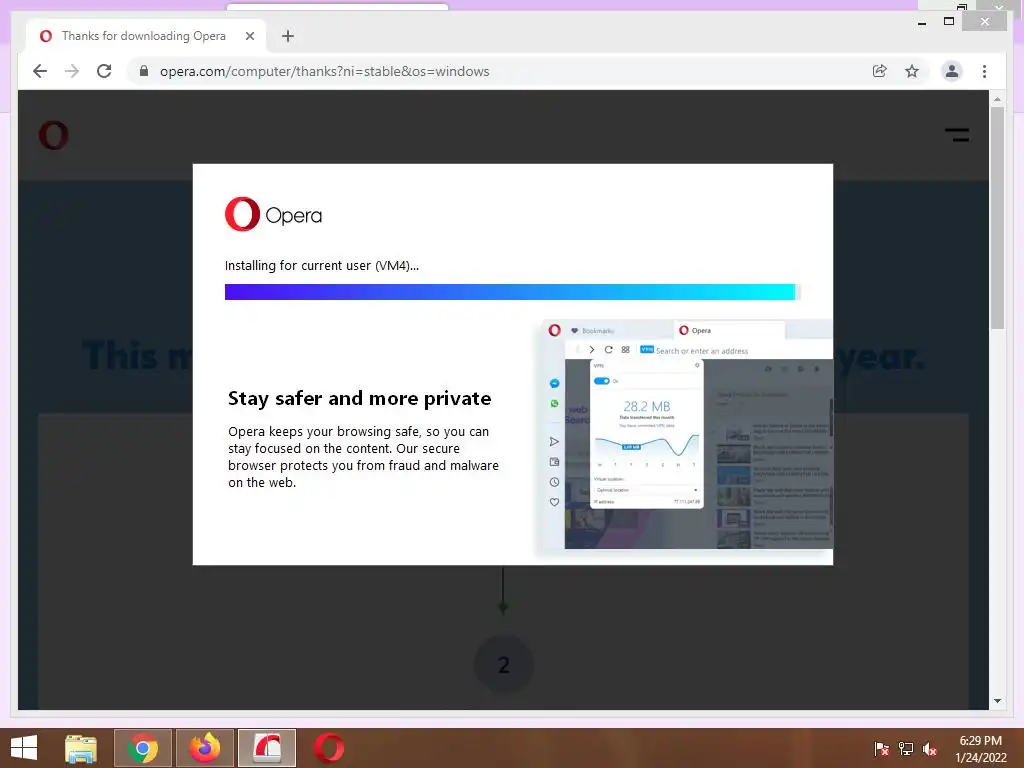Click the WhatsApp icon in preview sidebar

(x=554, y=404)
